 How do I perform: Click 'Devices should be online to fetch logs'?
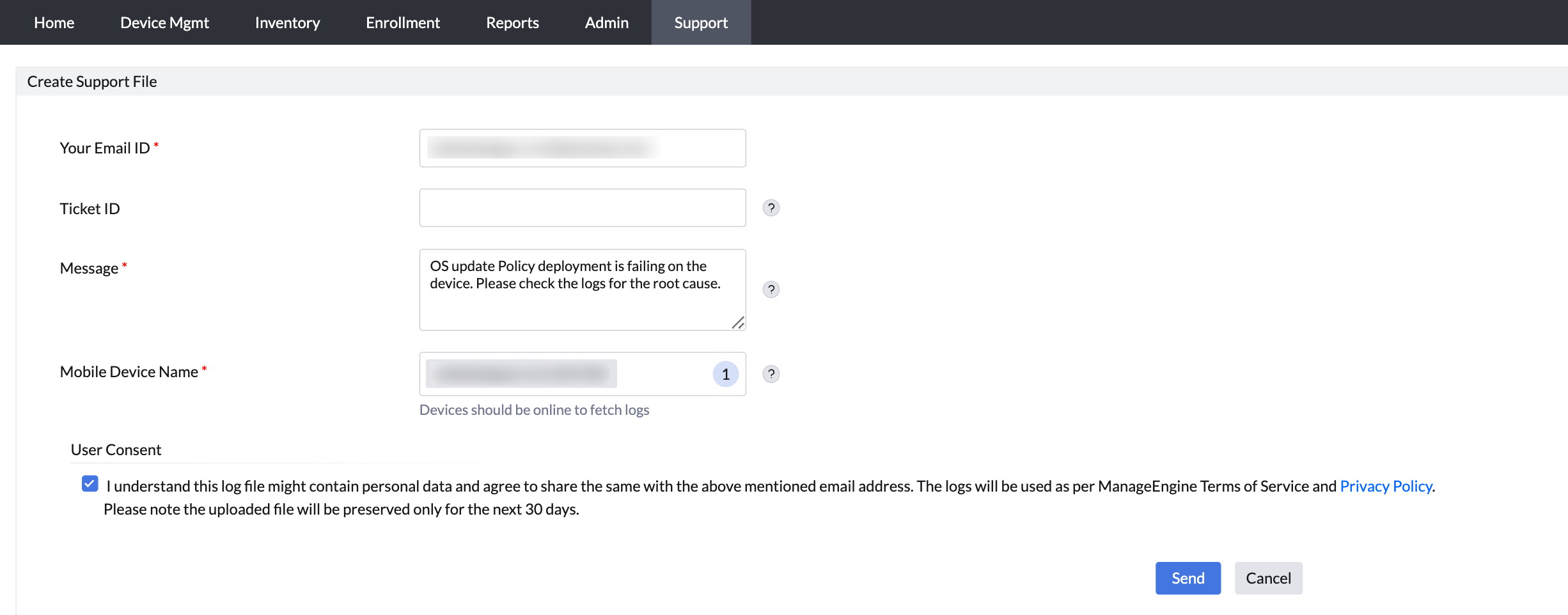(534, 410)
